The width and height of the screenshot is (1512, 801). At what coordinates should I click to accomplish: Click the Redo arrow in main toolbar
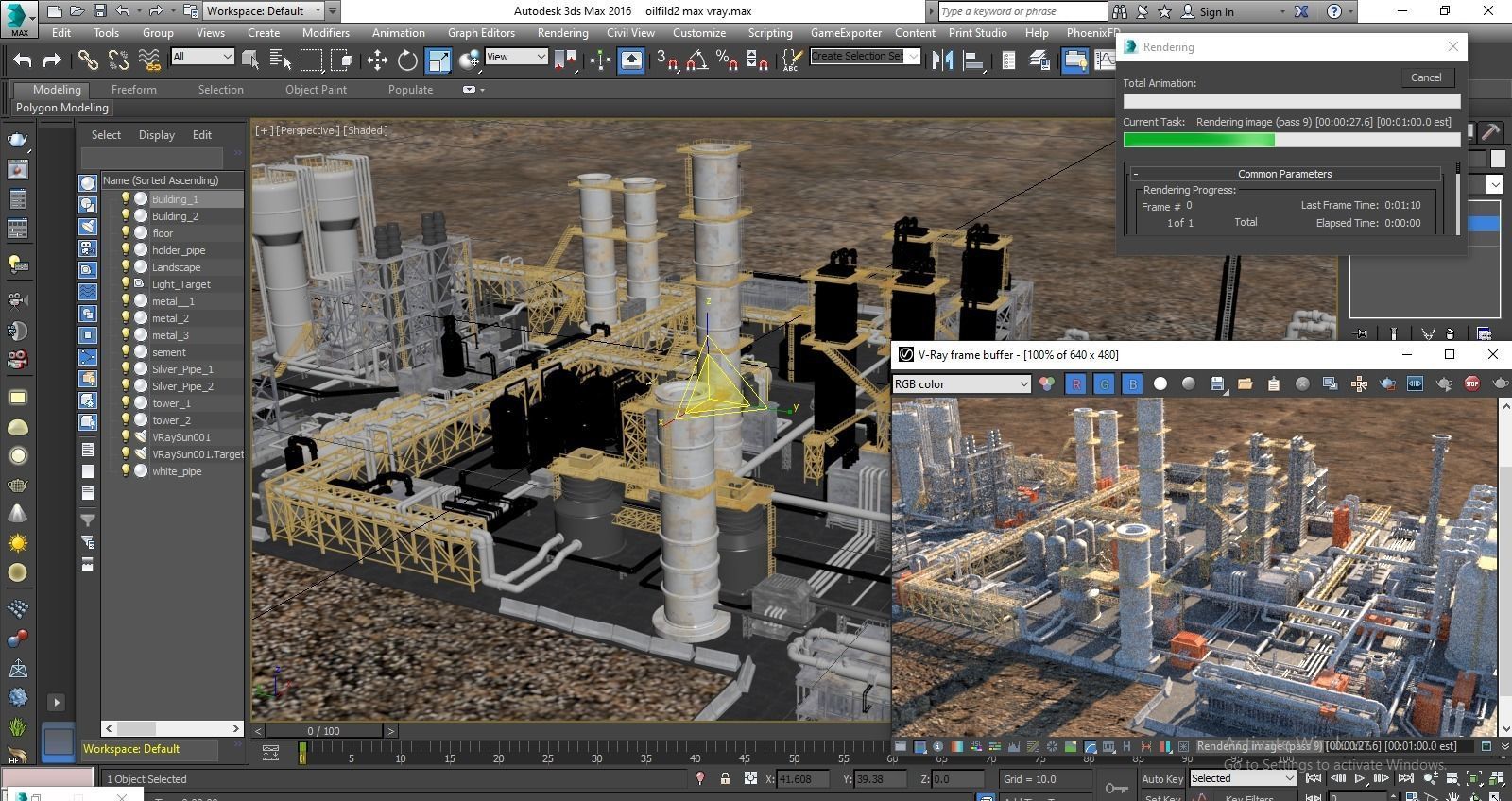[x=52, y=60]
